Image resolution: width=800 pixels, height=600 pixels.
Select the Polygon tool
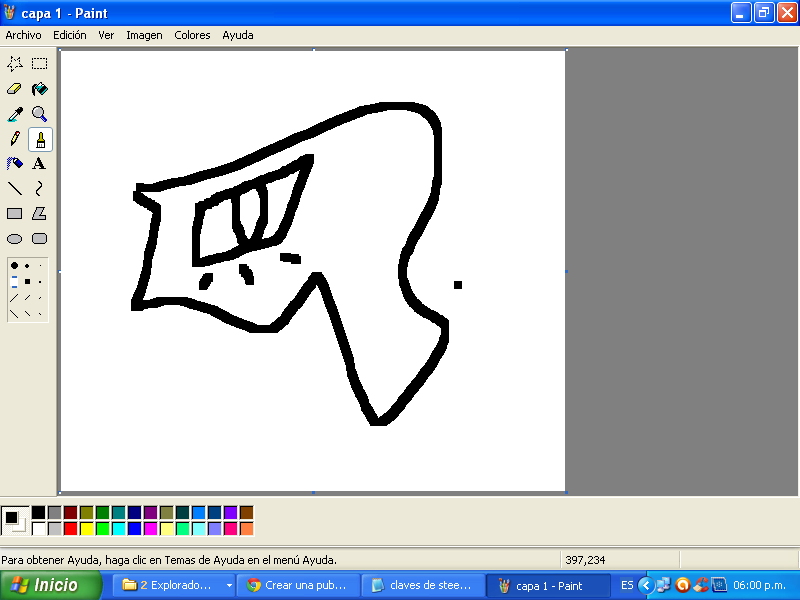[x=40, y=214]
